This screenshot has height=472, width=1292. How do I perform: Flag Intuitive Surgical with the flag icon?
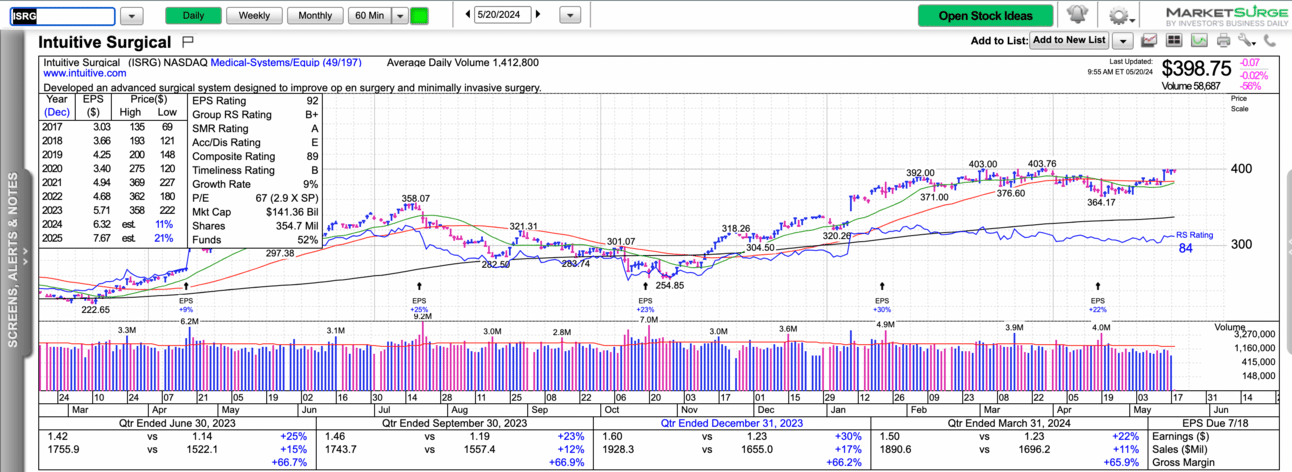[189, 42]
